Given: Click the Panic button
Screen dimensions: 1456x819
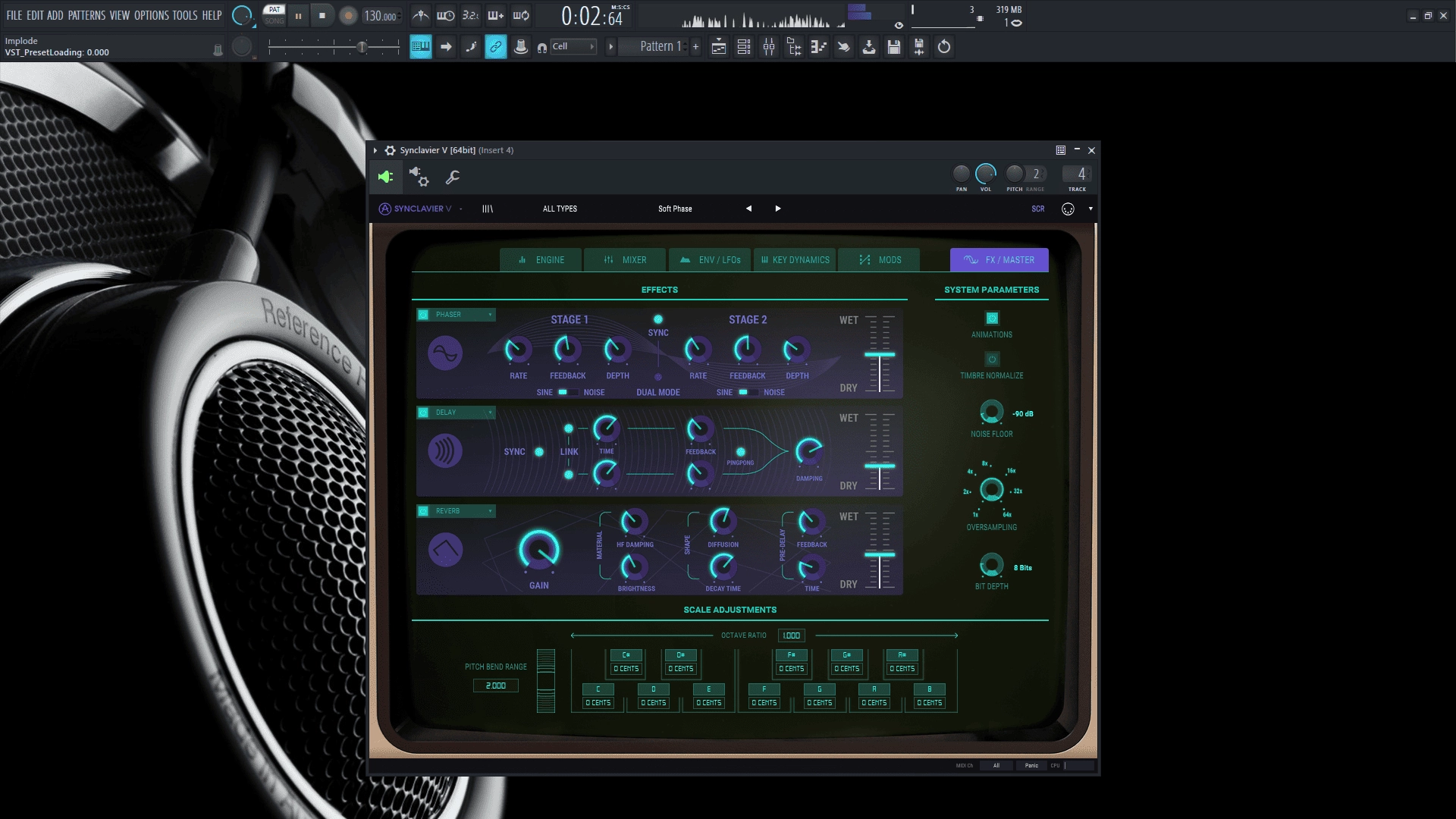Looking at the screenshot, I should pos(1031,766).
